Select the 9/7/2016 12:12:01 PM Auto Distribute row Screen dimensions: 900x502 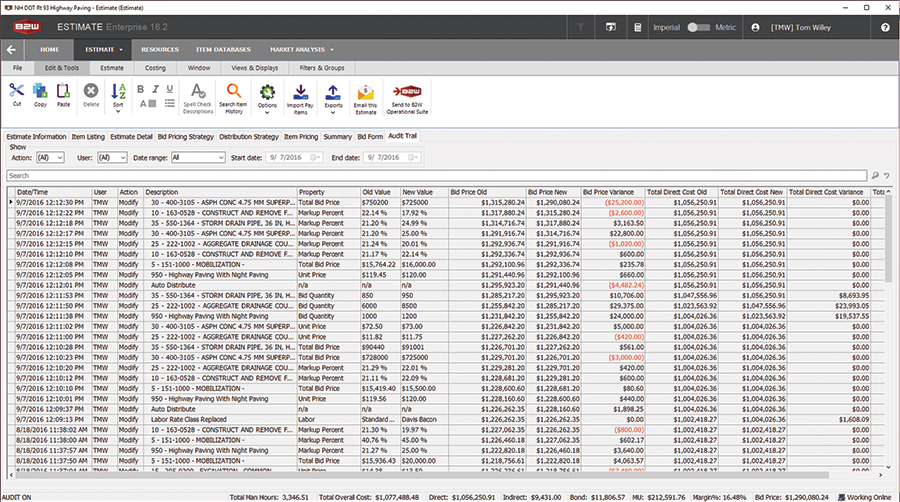(x=448, y=285)
